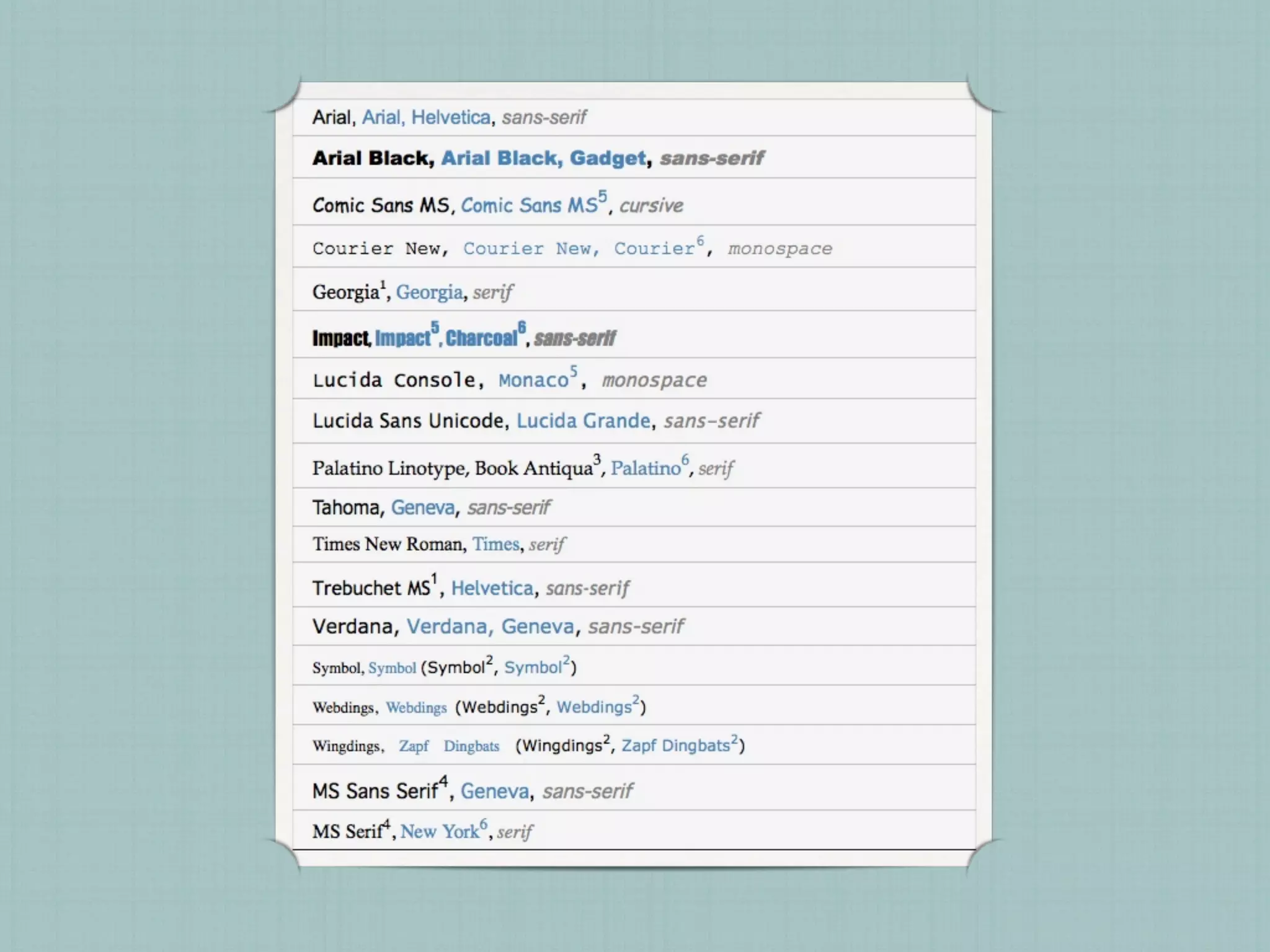The width and height of the screenshot is (1270, 952).
Task: Click the "Lucida Sans Unicode" font name
Action: (408, 421)
